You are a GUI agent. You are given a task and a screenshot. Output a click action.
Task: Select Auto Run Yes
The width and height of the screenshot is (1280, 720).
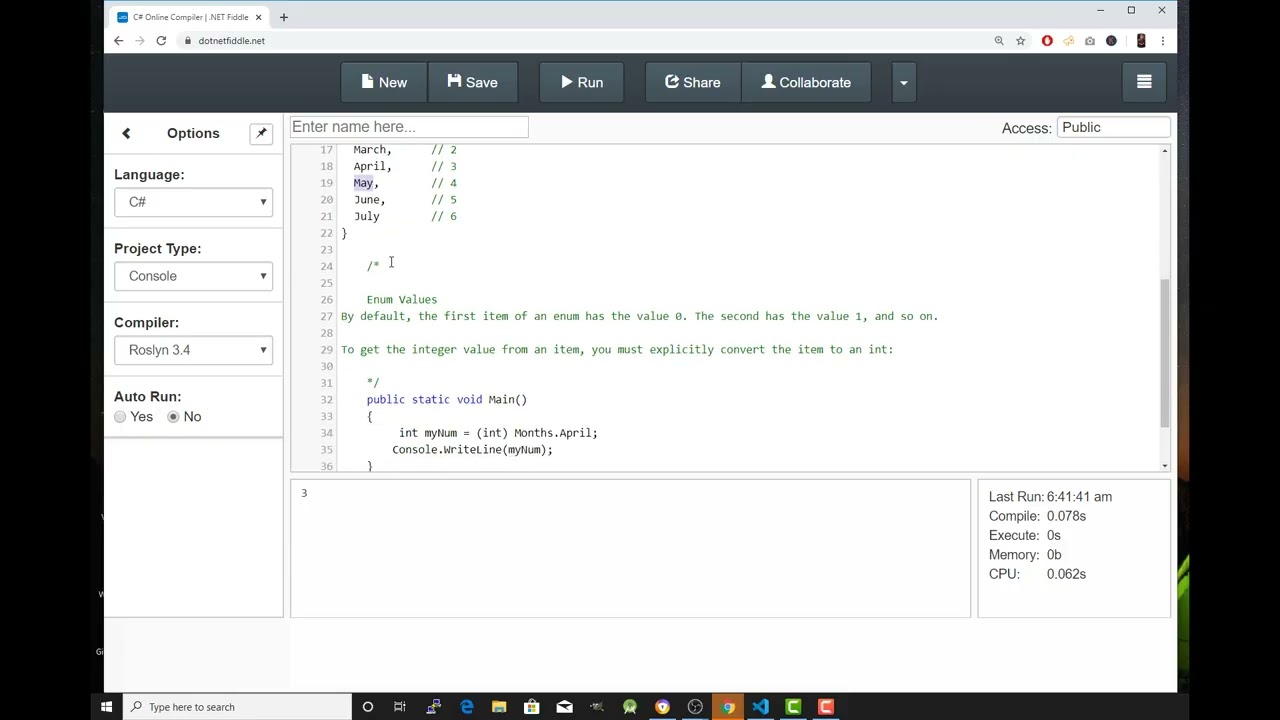click(120, 417)
